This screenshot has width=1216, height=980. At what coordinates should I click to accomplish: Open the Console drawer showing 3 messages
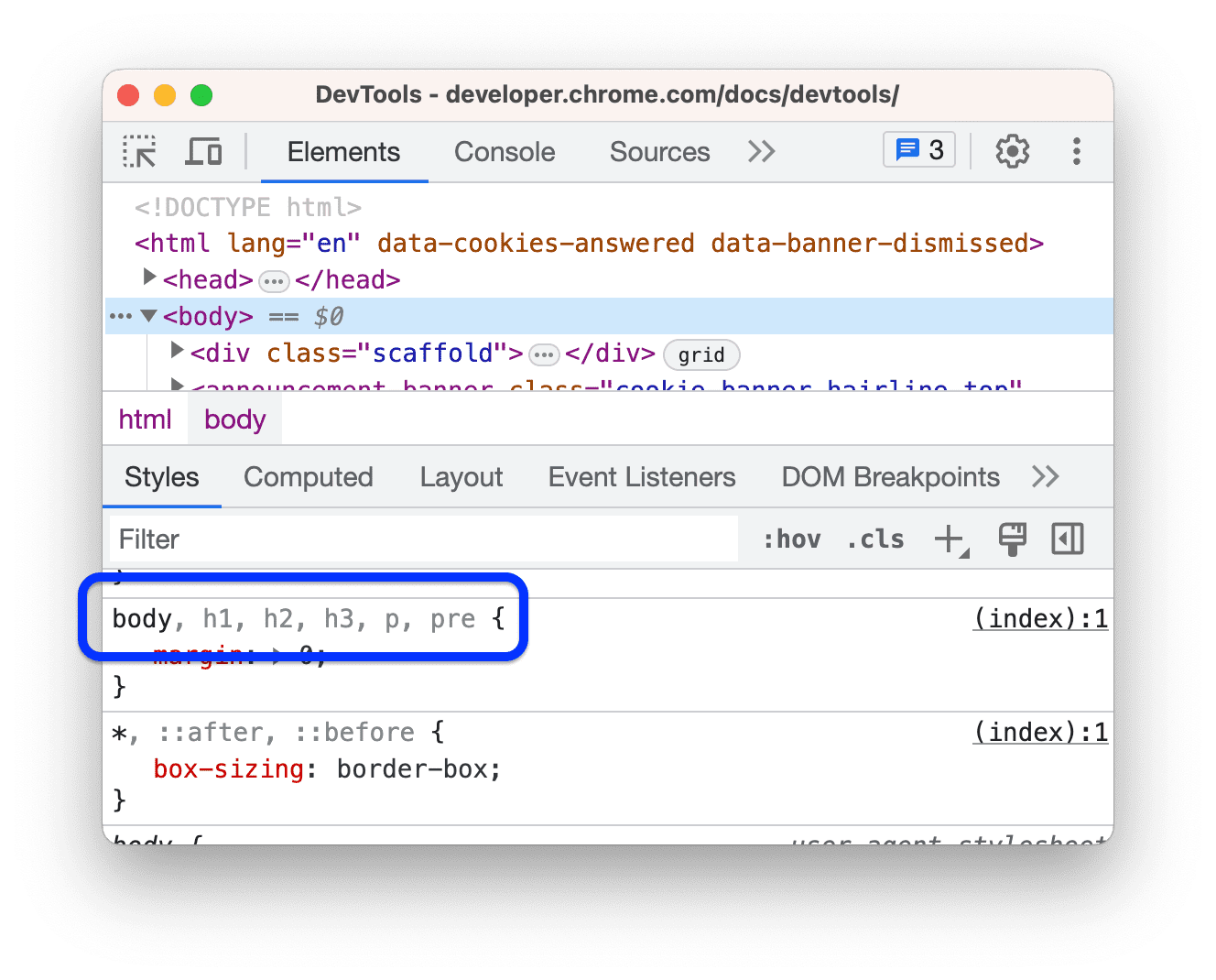click(917, 149)
